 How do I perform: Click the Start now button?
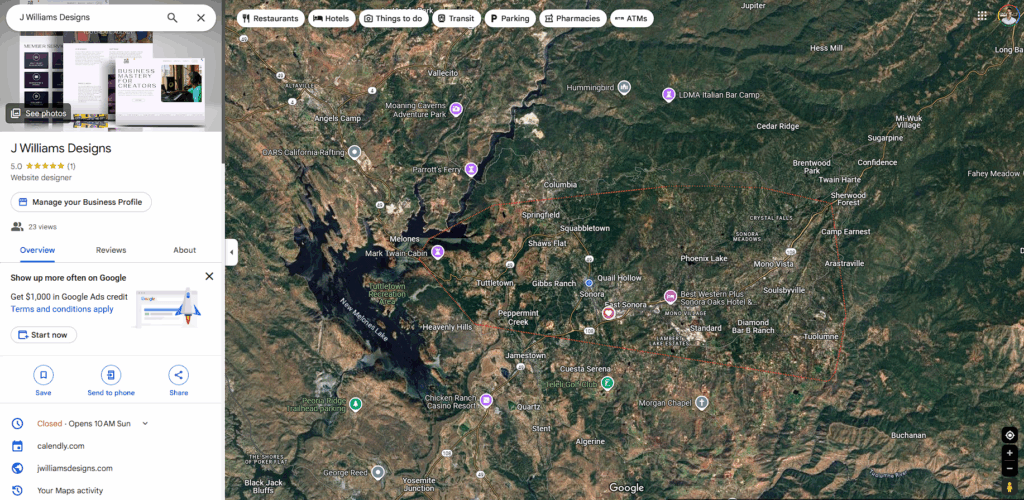pyautogui.click(x=43, y=335)
